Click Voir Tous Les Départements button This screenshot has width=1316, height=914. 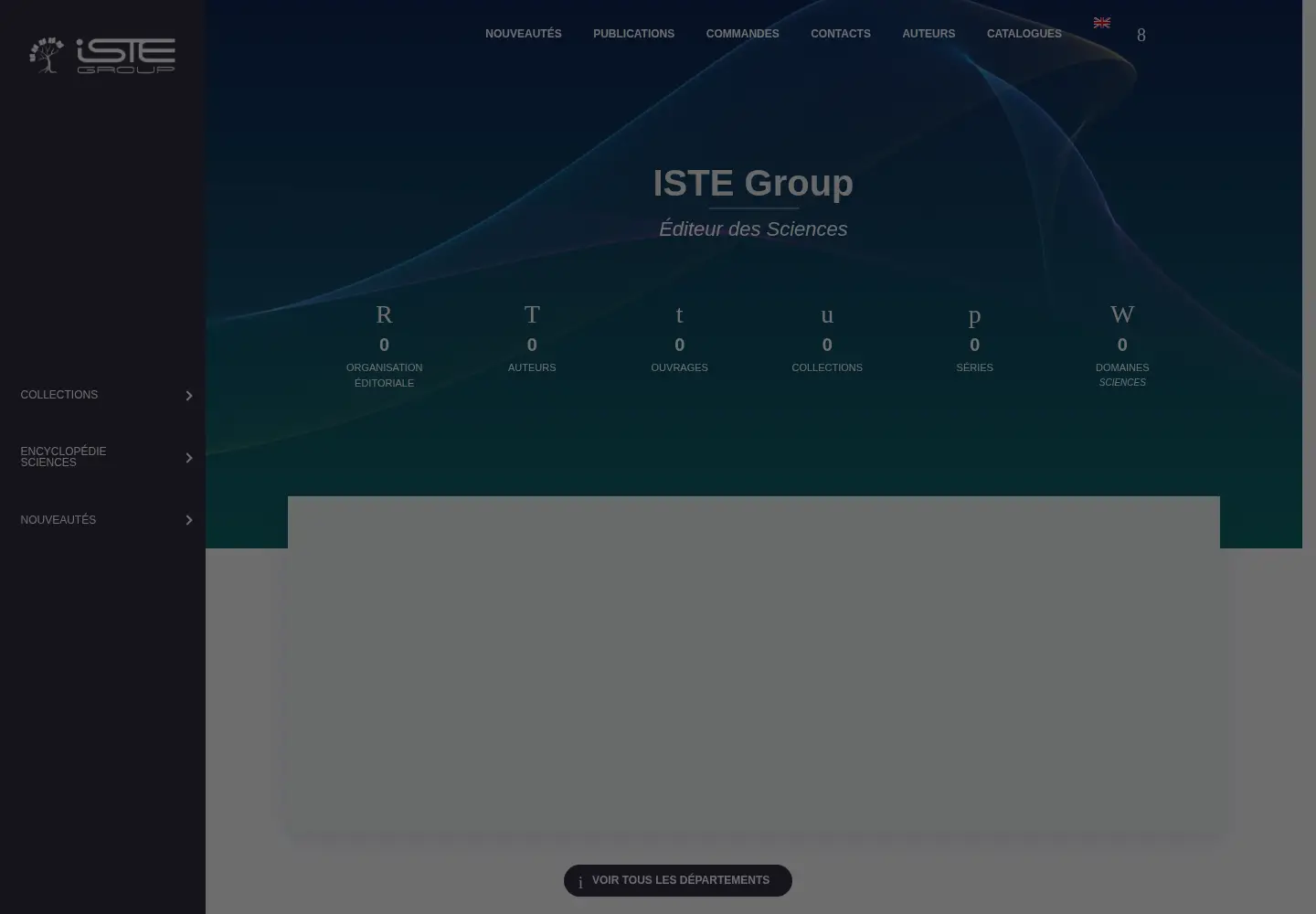[678, 880]
